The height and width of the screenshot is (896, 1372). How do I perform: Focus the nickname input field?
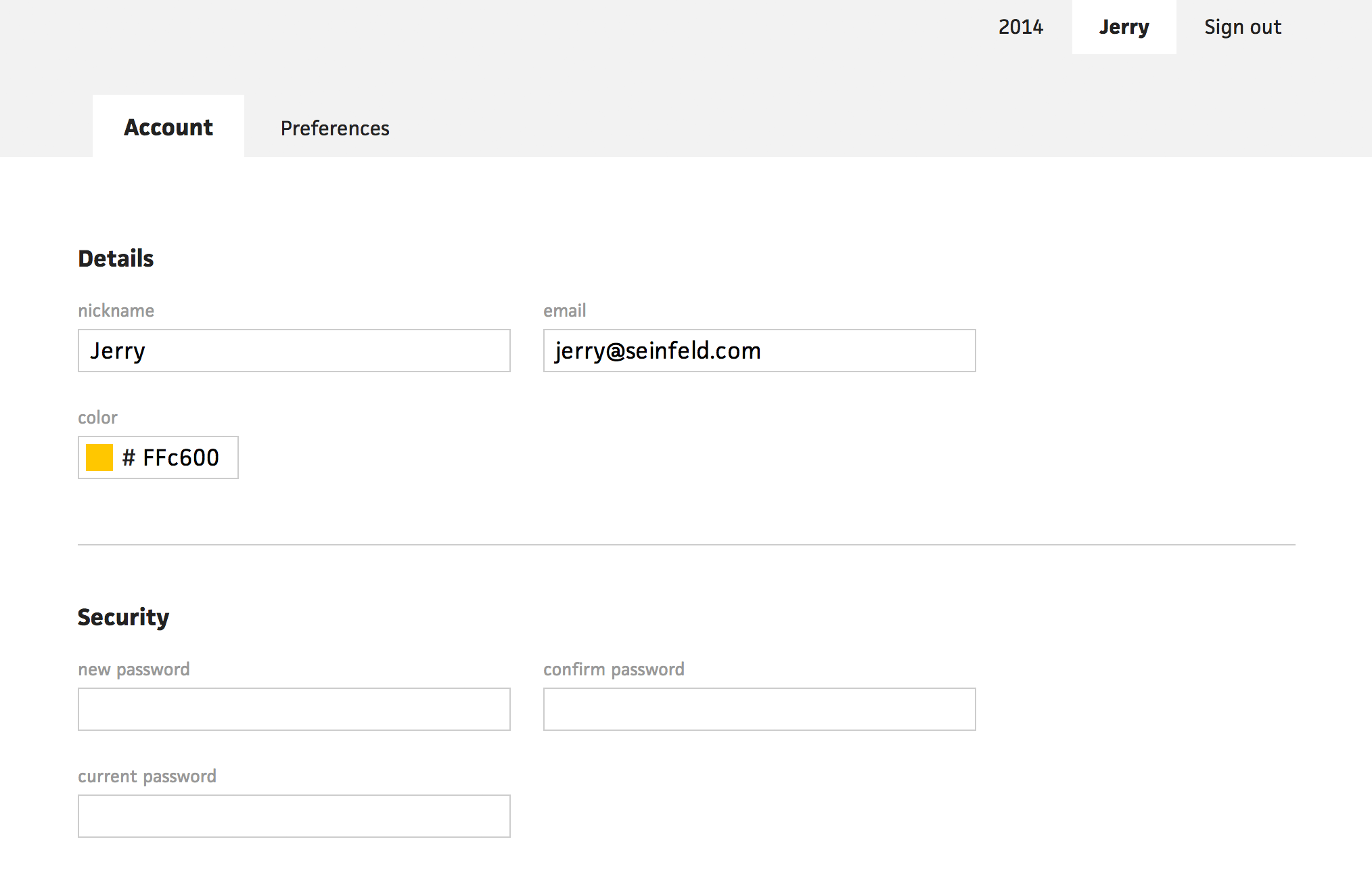(294, 351)
